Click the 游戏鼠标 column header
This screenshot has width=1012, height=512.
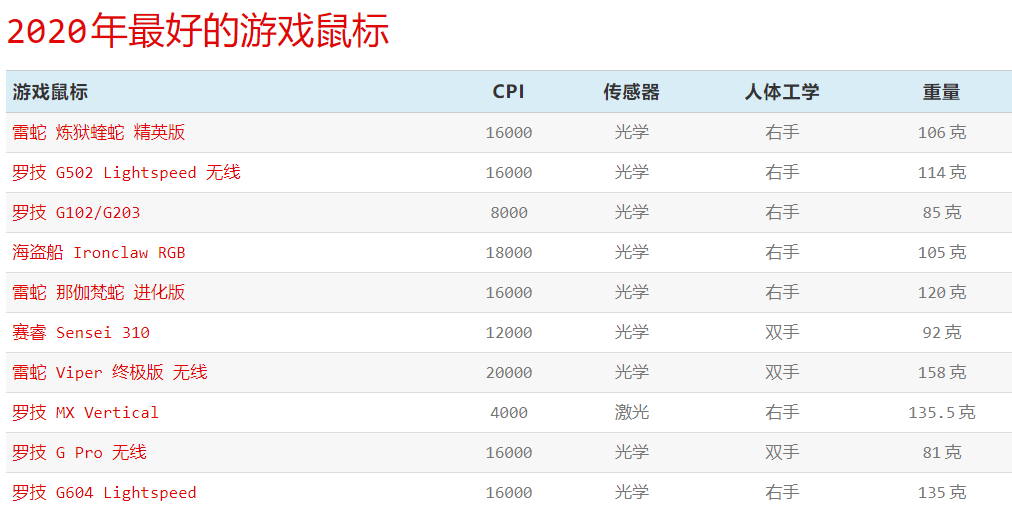(x=50, y=92)
